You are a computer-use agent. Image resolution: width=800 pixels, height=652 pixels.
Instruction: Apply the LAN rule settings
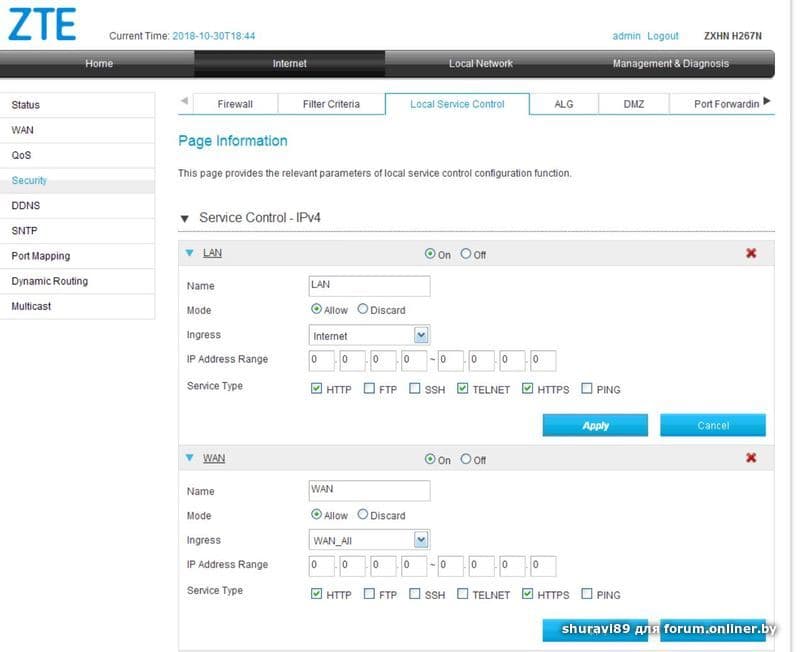[595, 425]
